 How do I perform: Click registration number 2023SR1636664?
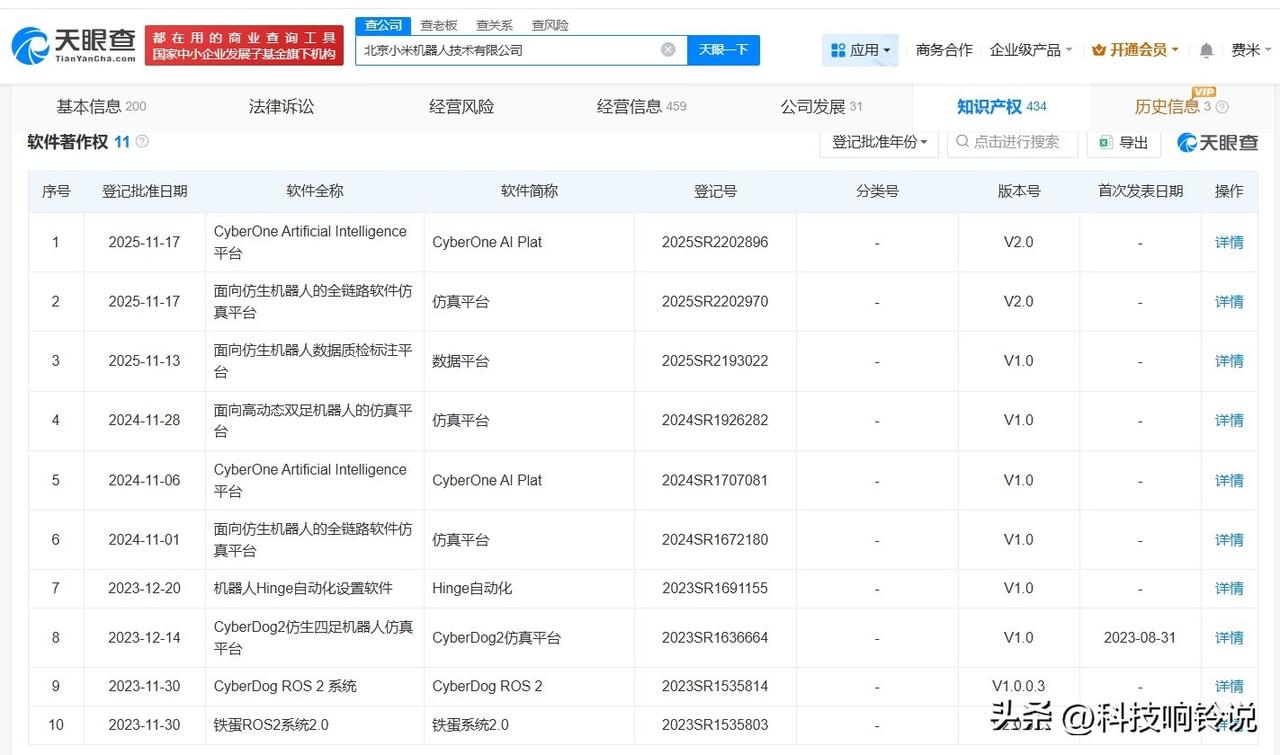(715, 638)
